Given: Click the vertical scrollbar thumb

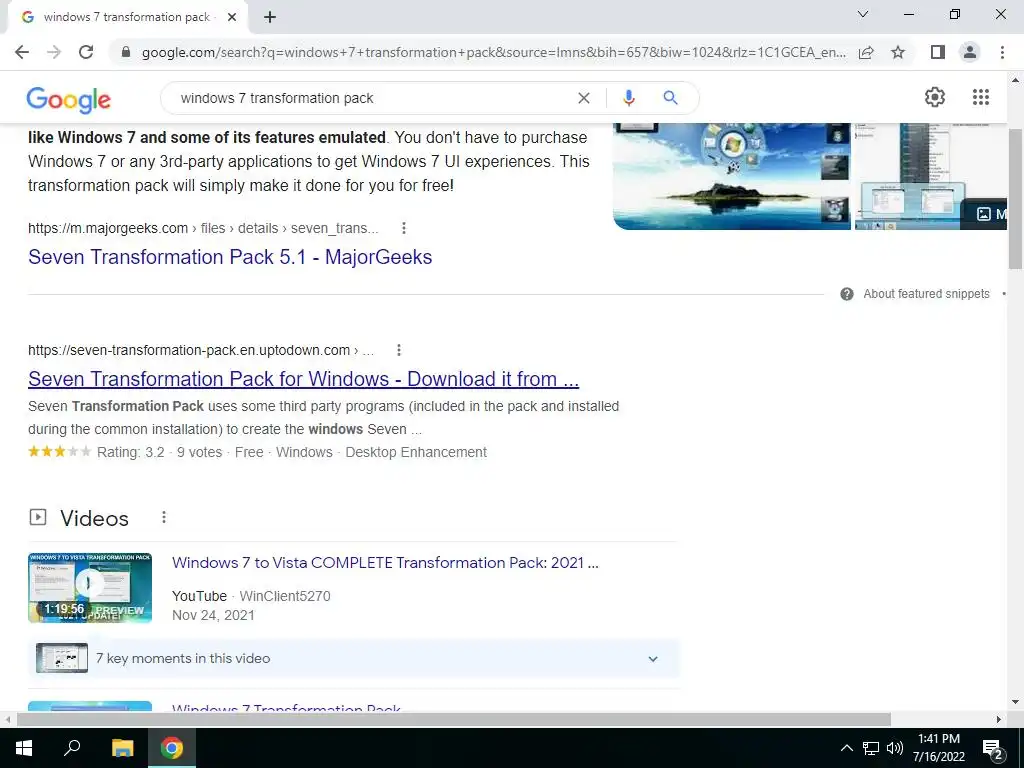Looking at the screenshot, I should click(x=1016, y=199).
